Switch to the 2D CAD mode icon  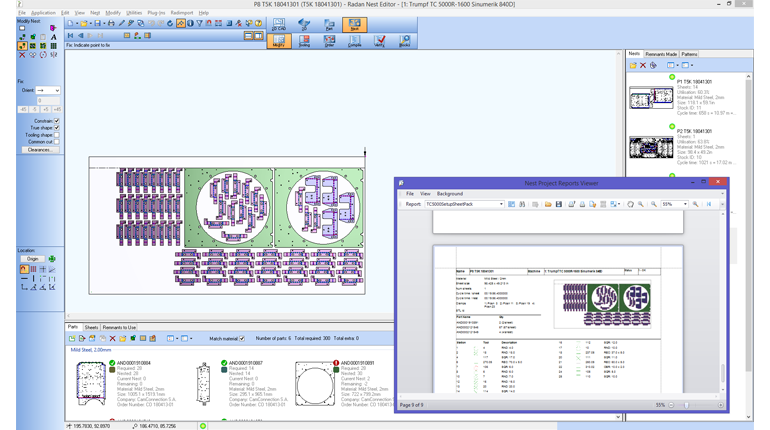point(279,24)
